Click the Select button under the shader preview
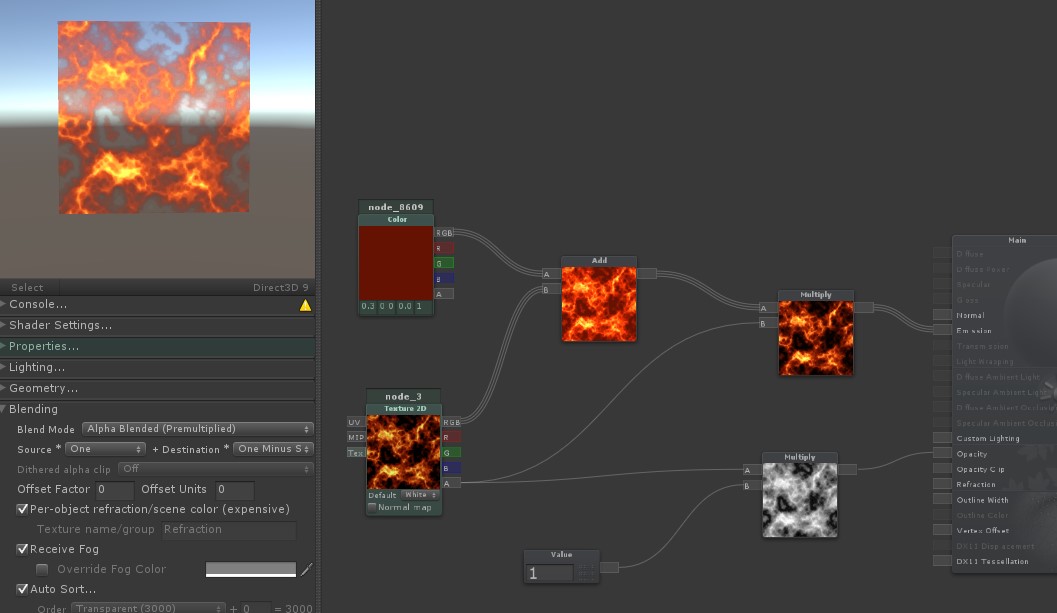 tap(26, 287)
